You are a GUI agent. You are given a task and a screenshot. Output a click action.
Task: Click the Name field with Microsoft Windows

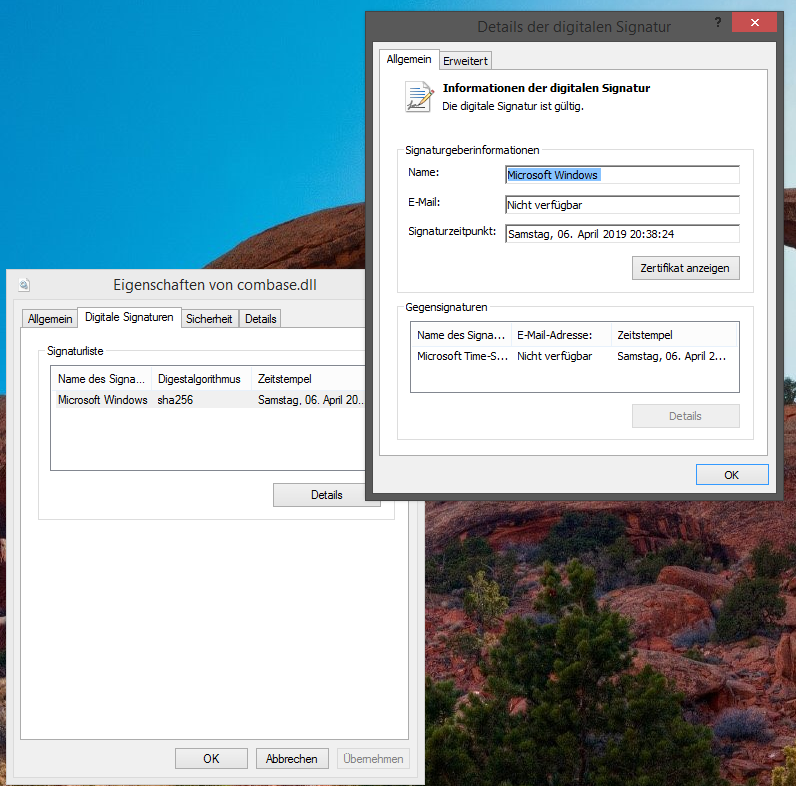(622, 175)
